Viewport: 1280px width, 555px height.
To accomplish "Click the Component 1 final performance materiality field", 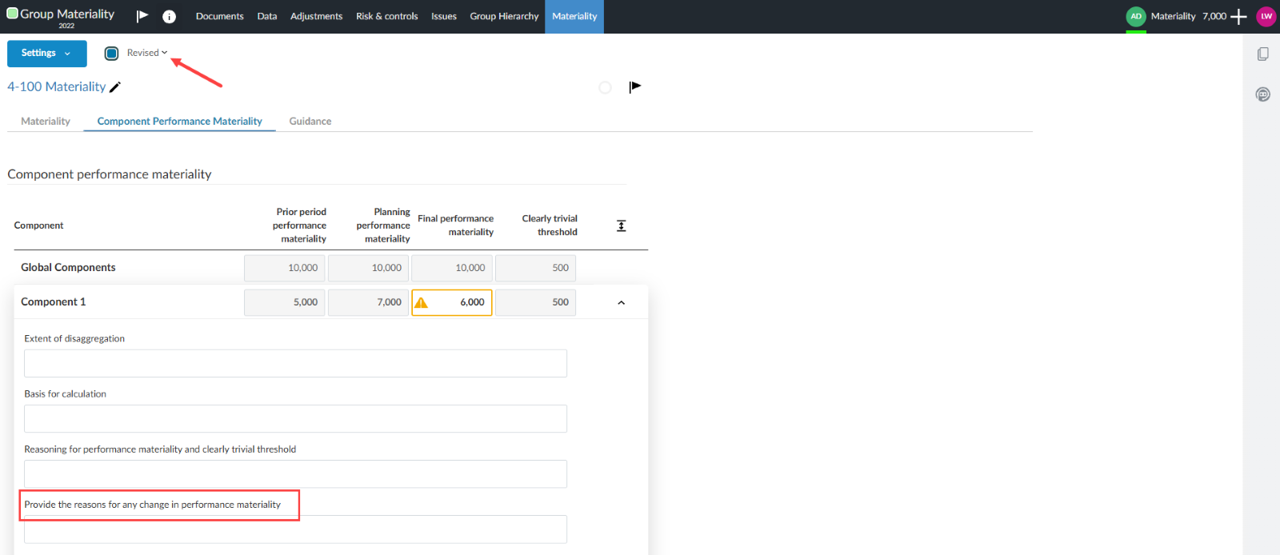I will click(462, 302).
